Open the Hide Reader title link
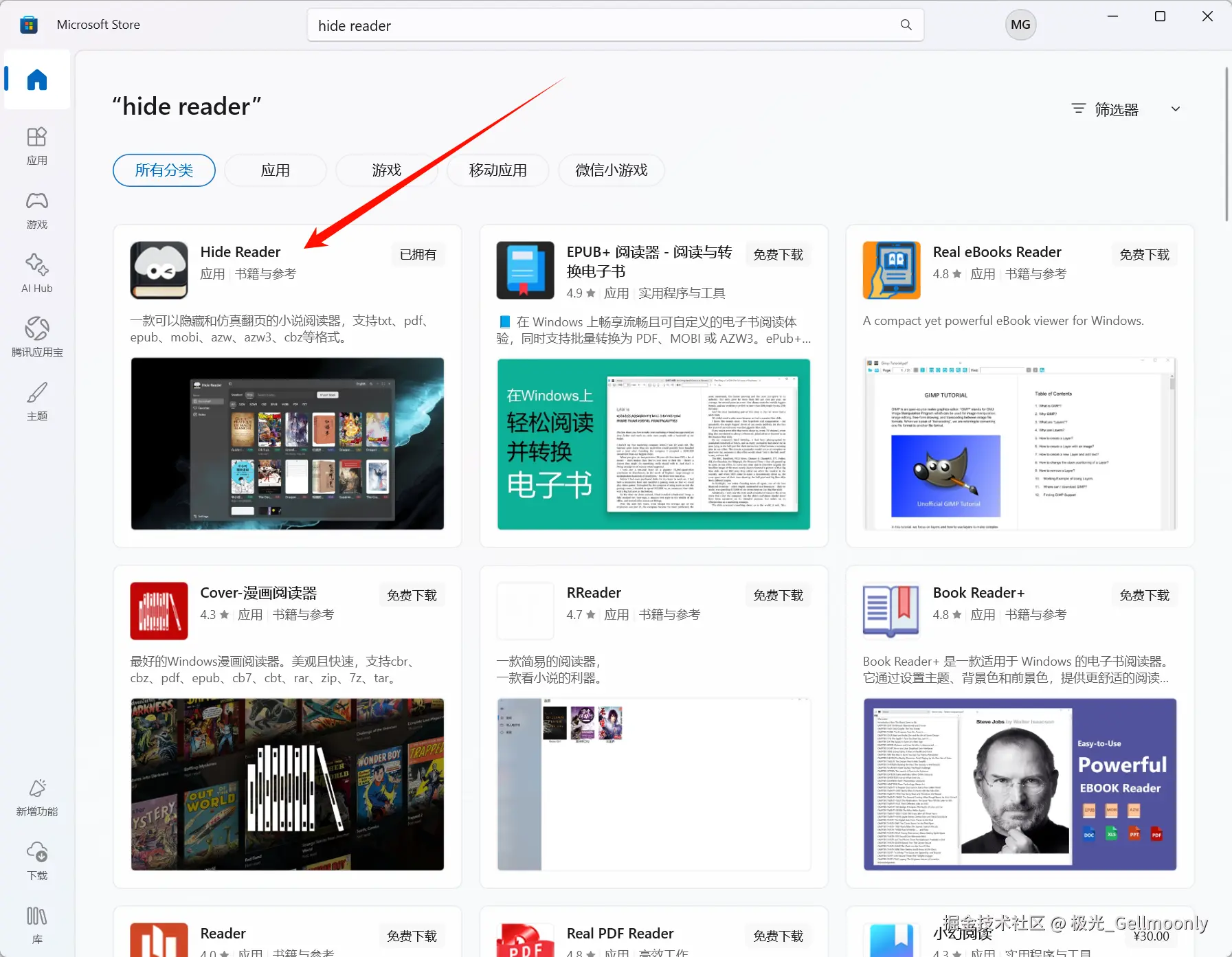The image size is (1232, 957). click(240, 252)
